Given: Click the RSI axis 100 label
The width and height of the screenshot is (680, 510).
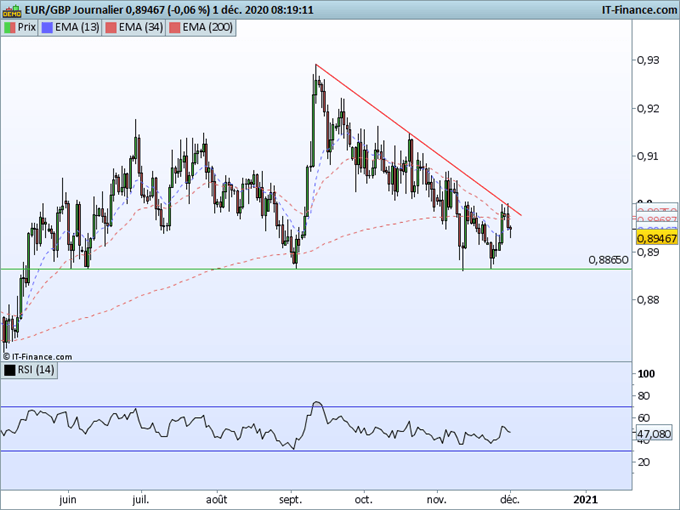Looking at the screenshot, I should (646, 374).
